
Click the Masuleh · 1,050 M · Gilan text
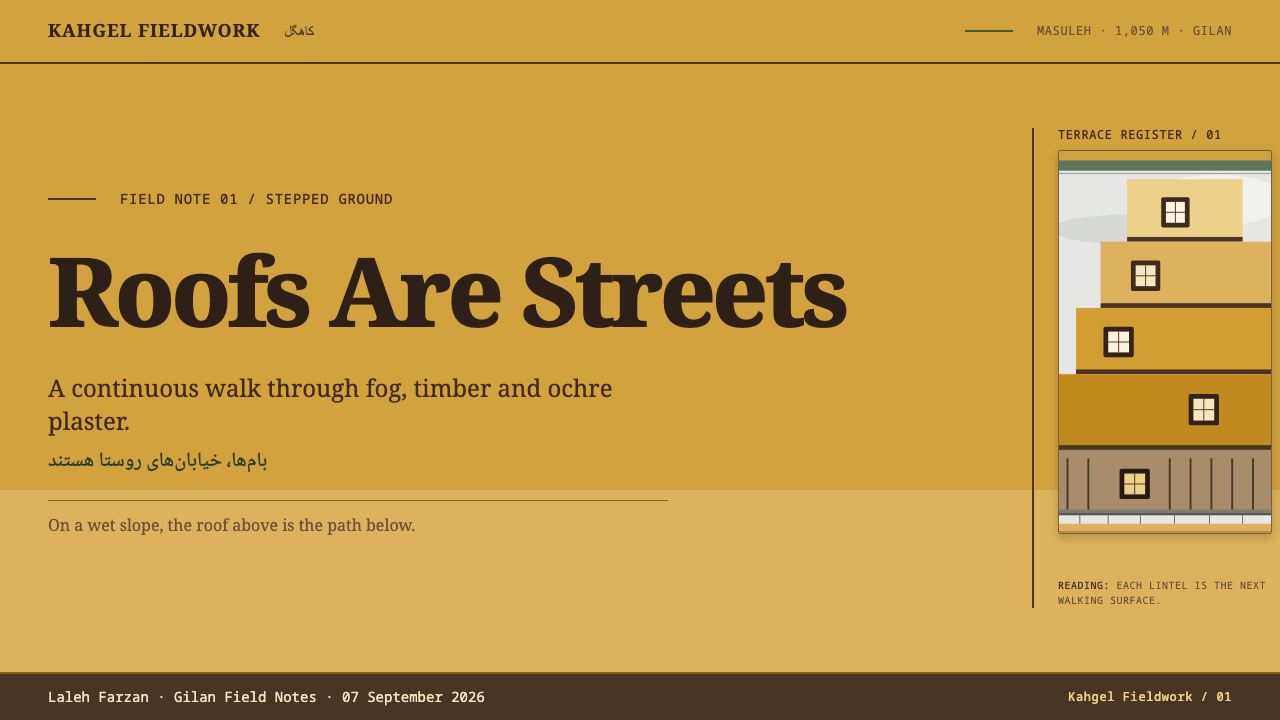(x=1134, y=31)
